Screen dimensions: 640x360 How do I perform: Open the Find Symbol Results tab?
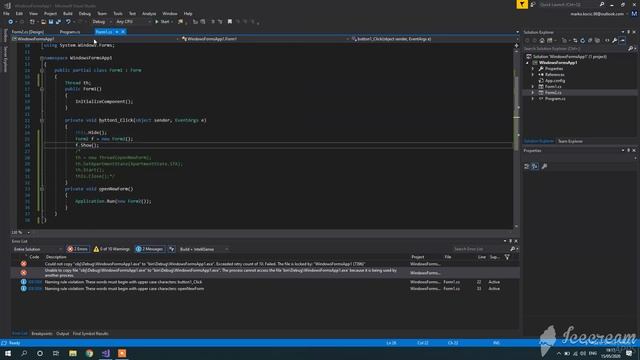[90, 334]
